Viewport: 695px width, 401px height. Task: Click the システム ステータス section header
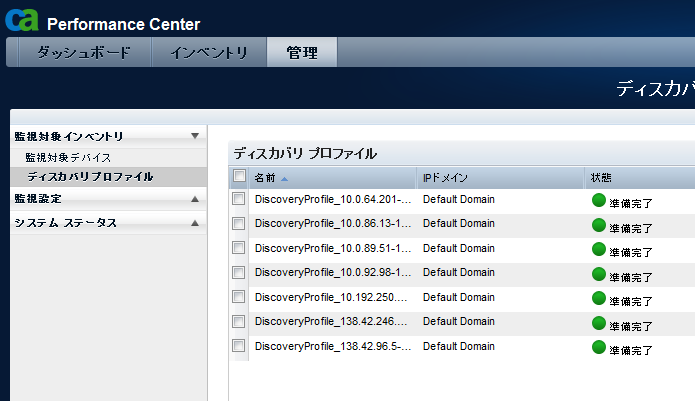[108, 222]
